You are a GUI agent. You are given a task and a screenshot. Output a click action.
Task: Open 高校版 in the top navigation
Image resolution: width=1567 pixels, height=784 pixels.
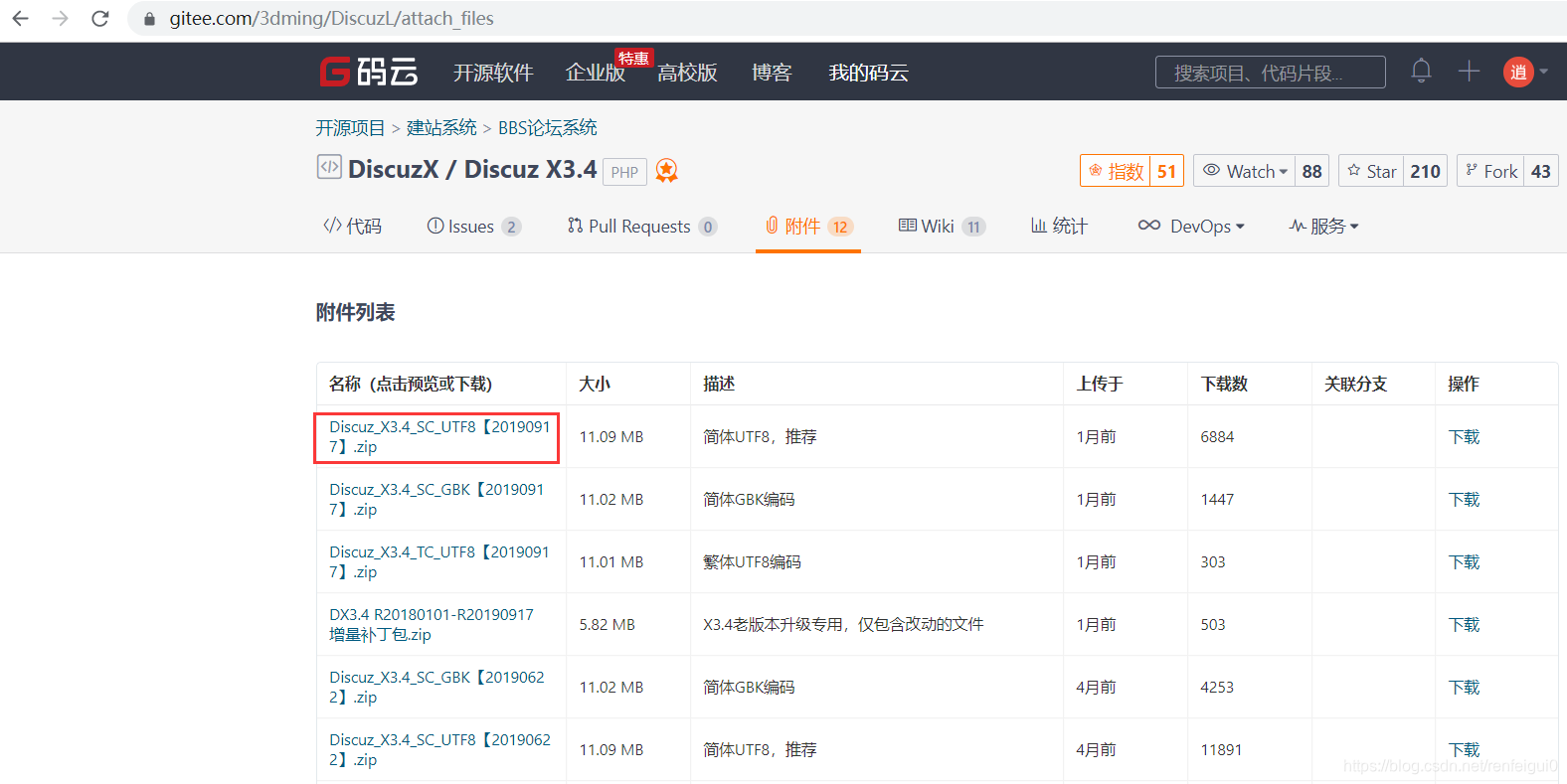(x=687, y=73)
